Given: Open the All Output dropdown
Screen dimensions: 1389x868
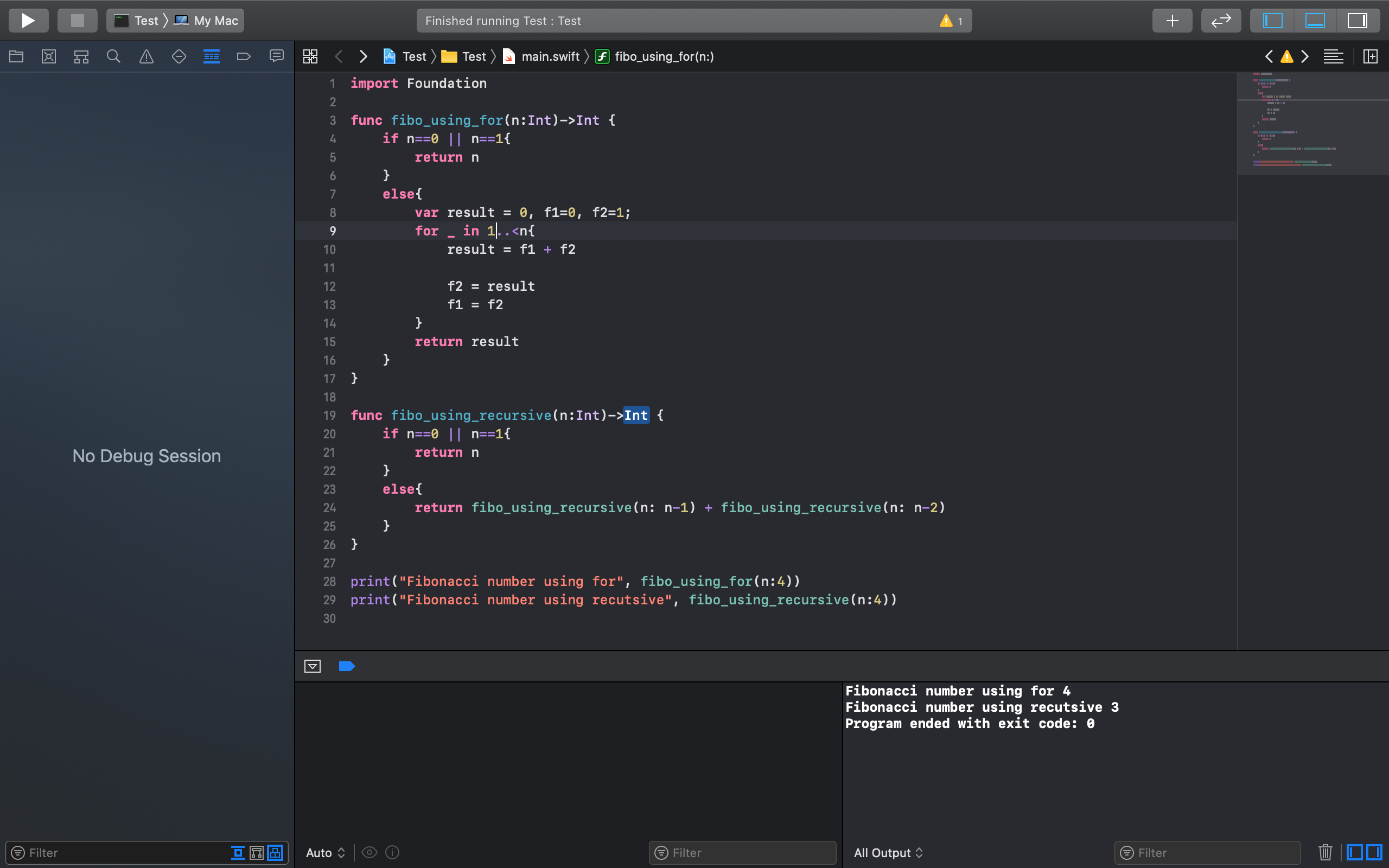Looking at the screenshot, I should tap(888, 852).
